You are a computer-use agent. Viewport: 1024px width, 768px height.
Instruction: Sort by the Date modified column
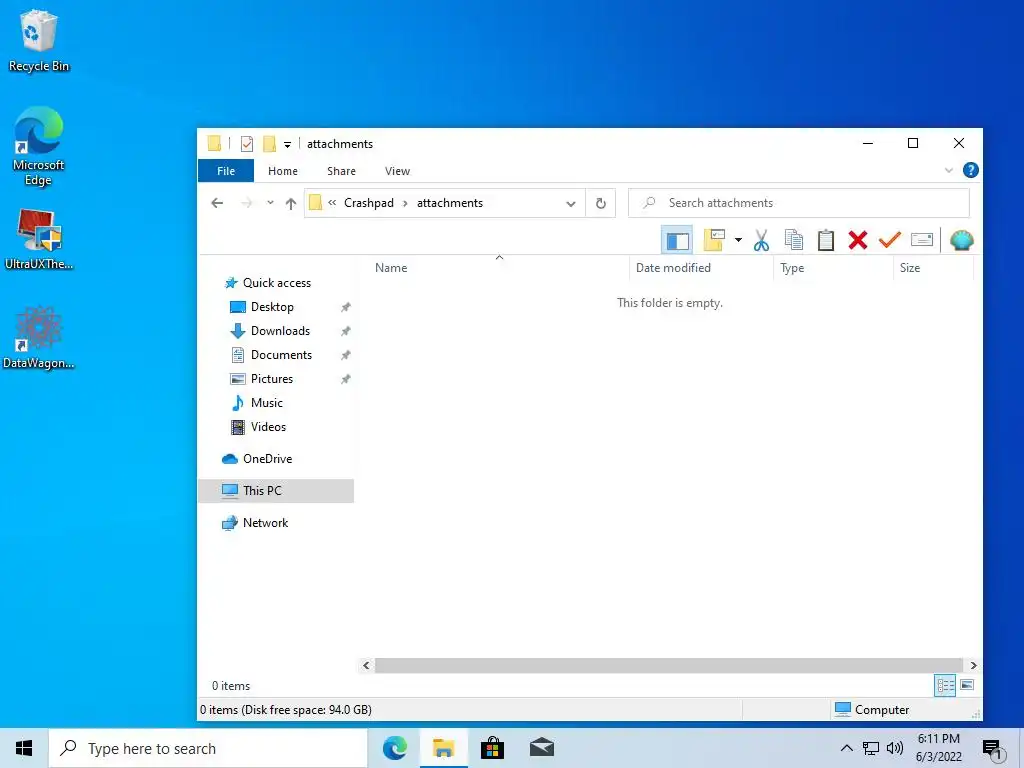(x=673, y=268)
